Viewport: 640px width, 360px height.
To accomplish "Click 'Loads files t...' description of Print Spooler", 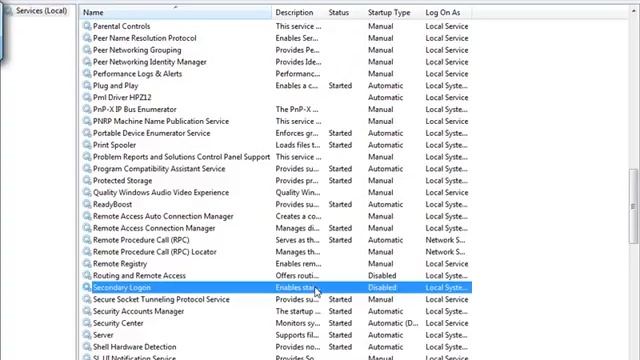I will pos(298,145).
